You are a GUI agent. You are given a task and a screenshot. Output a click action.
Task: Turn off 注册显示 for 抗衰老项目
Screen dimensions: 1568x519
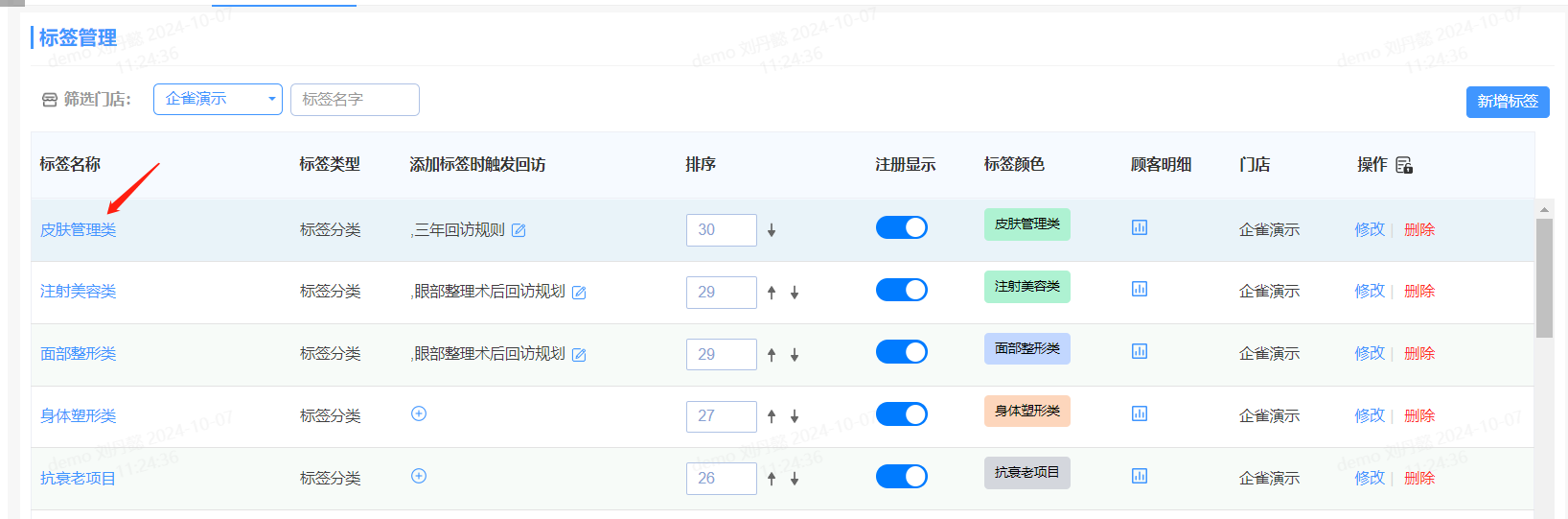[901, 477]
